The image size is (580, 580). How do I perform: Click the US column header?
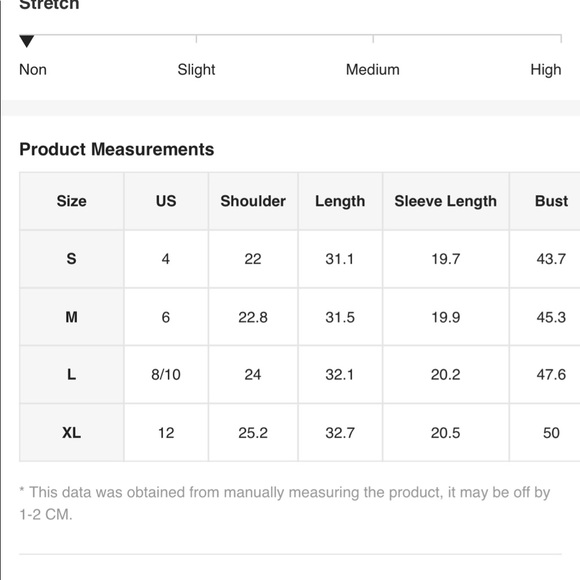pyautogui.click(x=166, y=201)
